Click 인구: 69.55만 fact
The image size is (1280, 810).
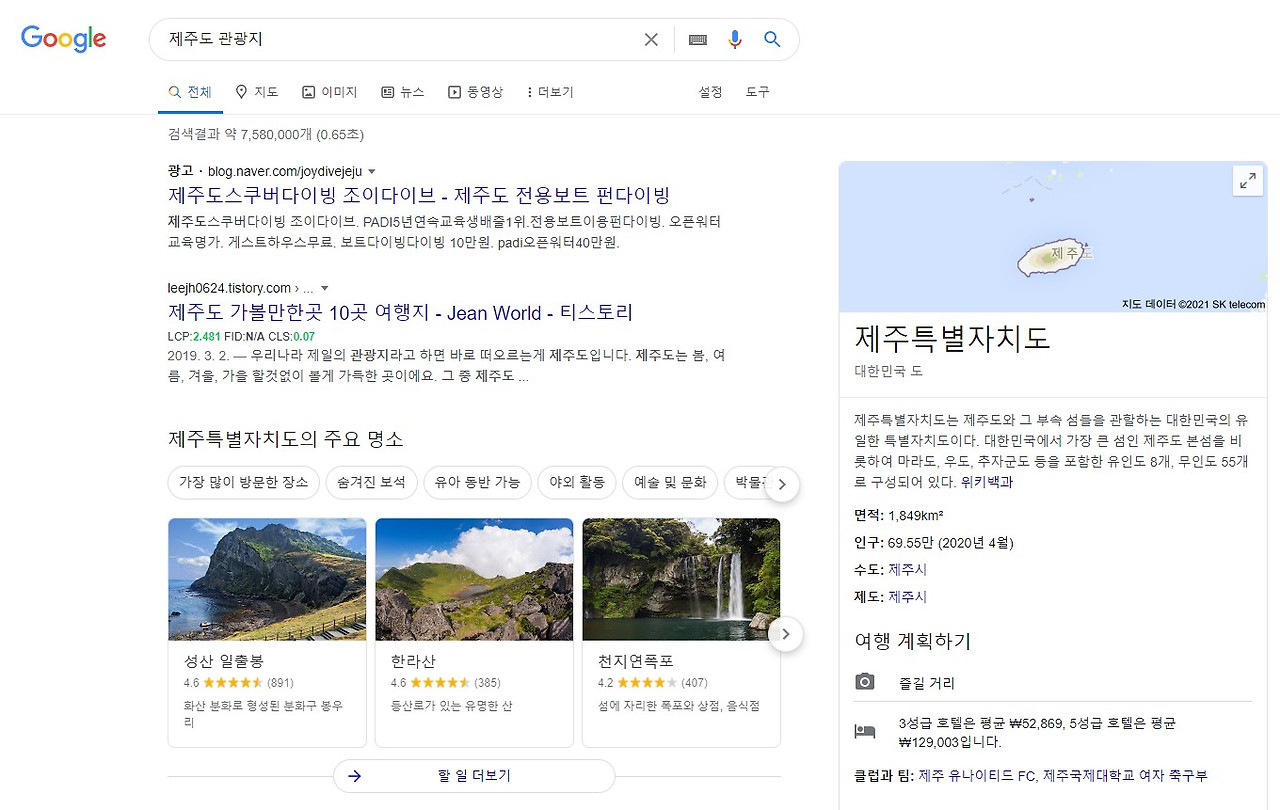pyautogui.click(x=934, y=543)
